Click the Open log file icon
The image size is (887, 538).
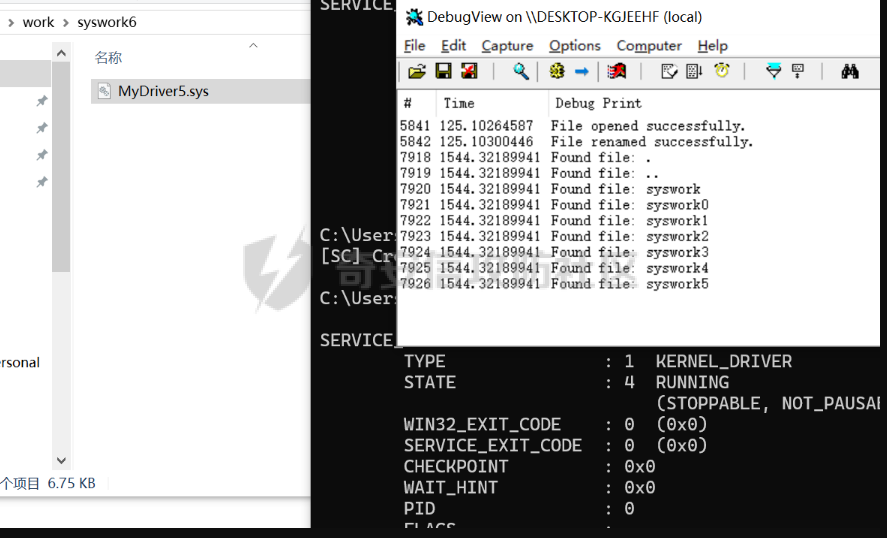click(x=417, y=71)
